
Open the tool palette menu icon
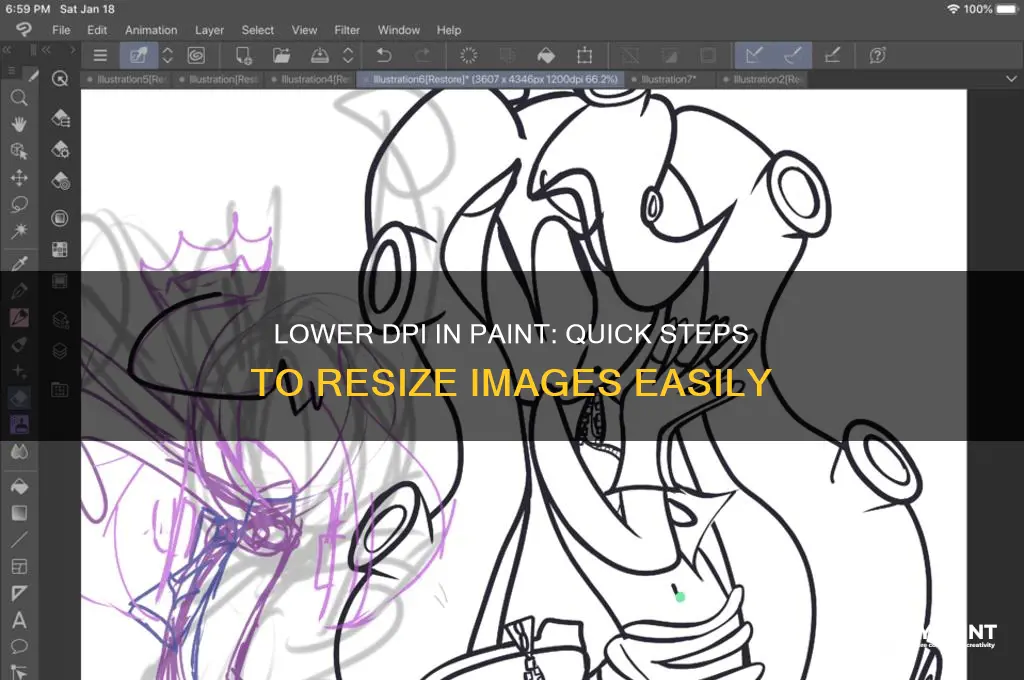click(x=11, y=70)
